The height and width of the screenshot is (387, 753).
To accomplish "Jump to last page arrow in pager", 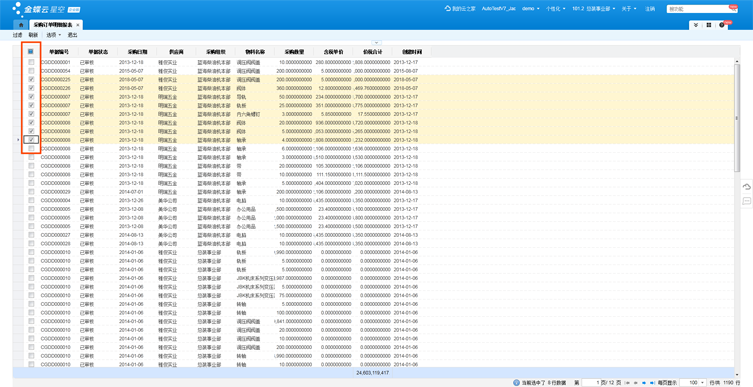I will click(x=652, y=383).
